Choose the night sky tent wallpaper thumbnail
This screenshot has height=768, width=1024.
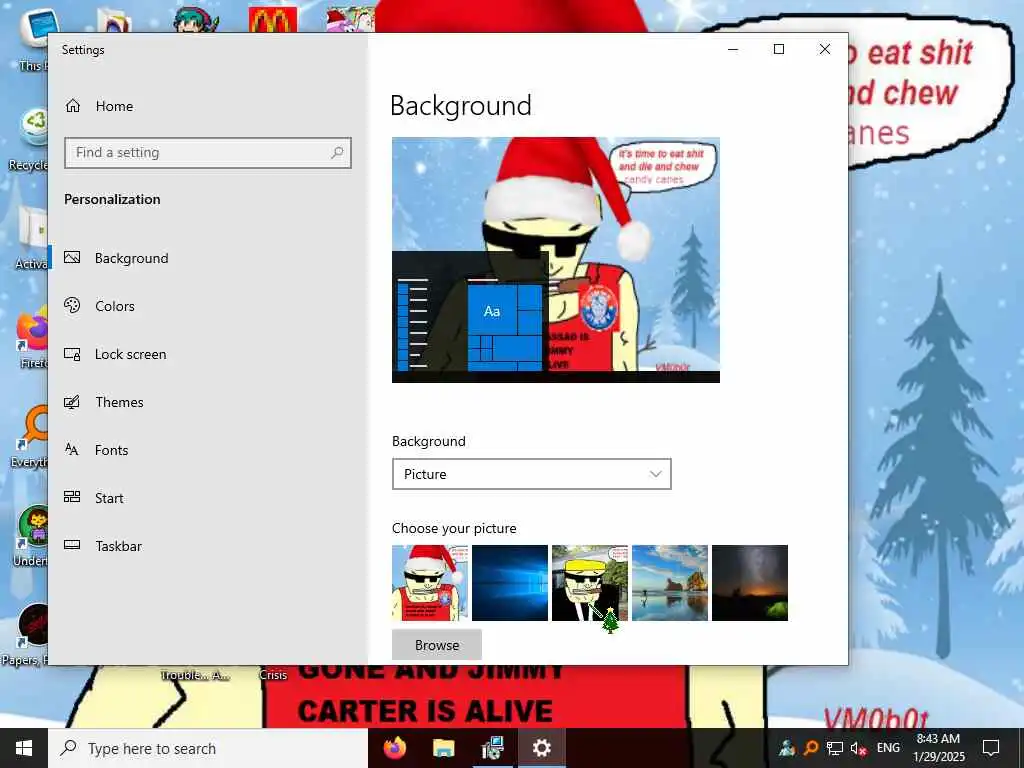(750, 583)
